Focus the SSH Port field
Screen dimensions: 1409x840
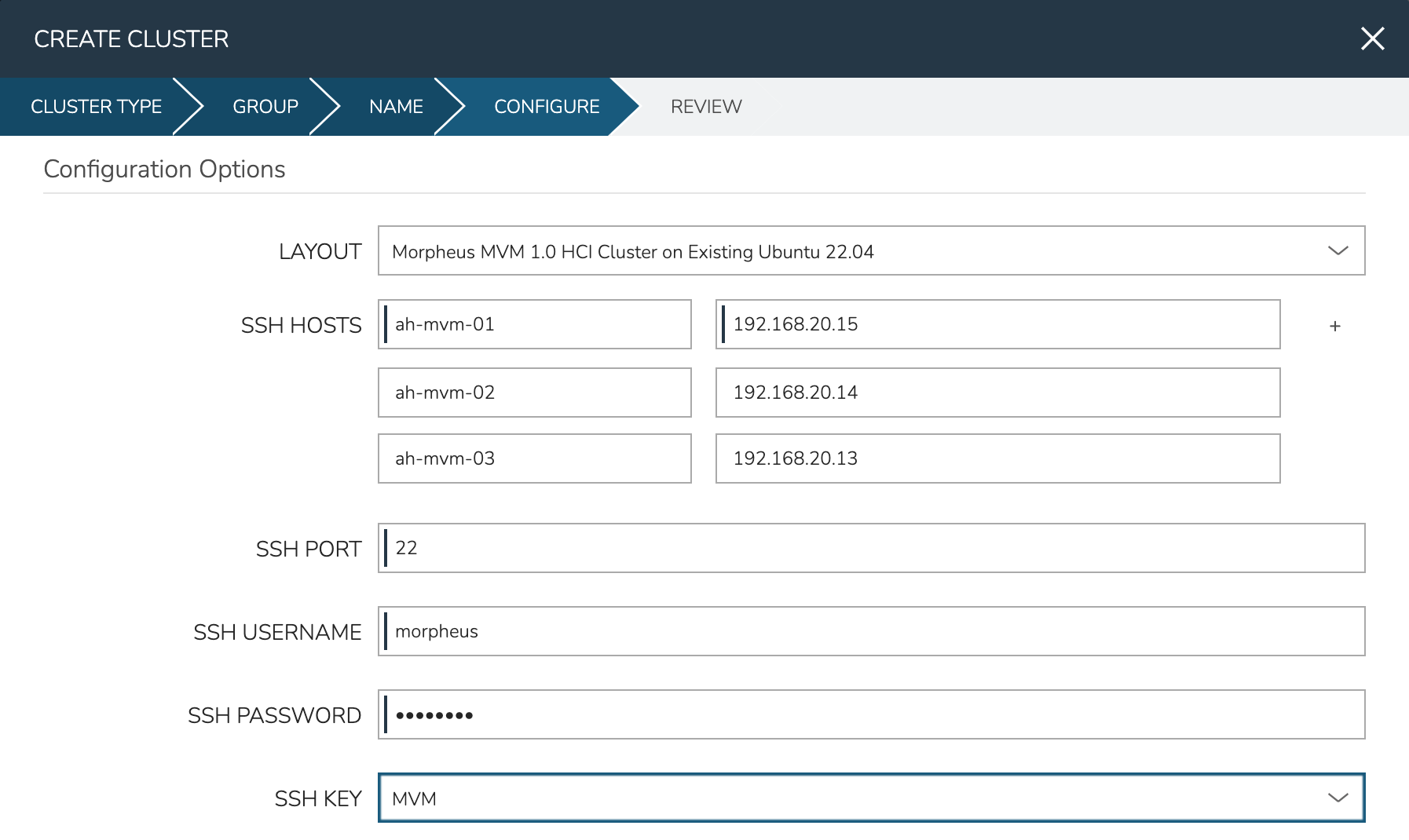tap(871, 548)
